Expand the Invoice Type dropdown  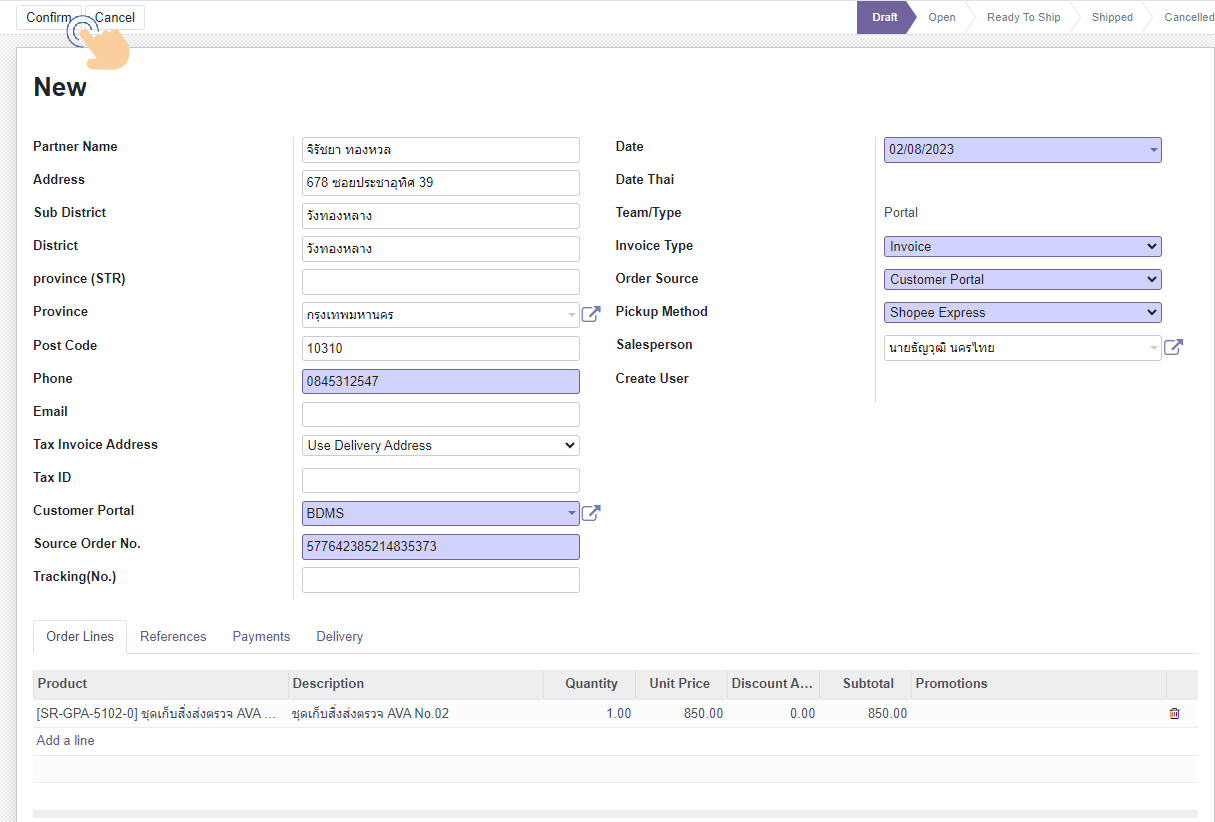1022,246
